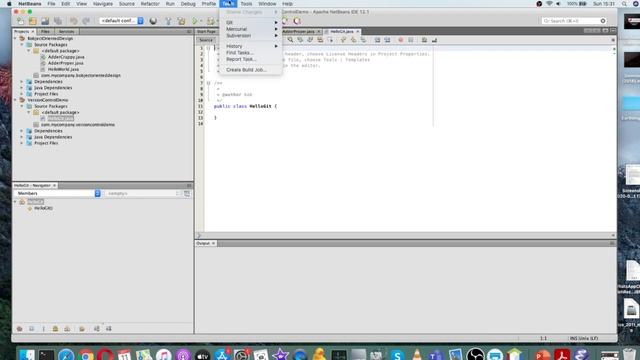This screenshot has height=360, width=640.
Task: Expand Java Dependencies under VersionControlDemo
Action: point(22,137)
